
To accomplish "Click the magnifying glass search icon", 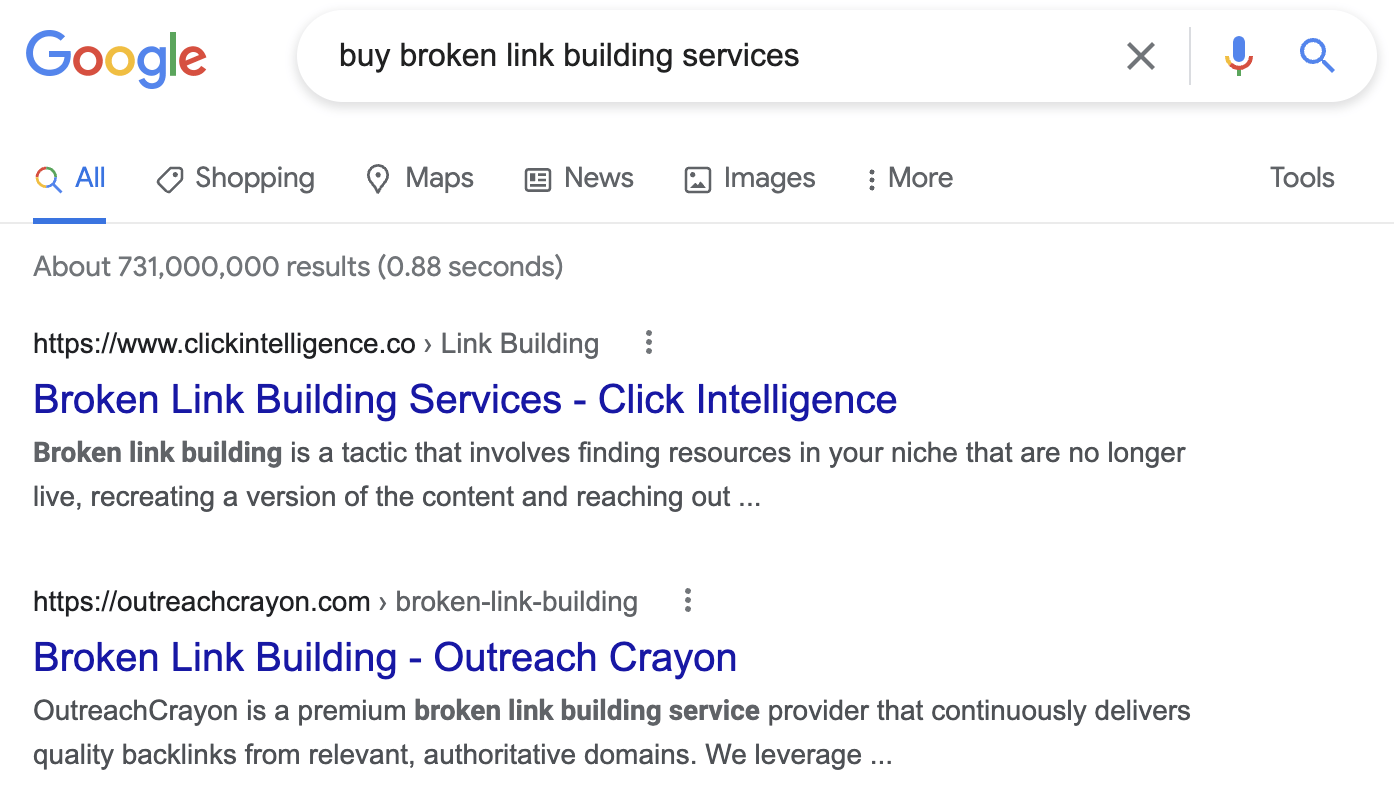I will (1317, 56).
